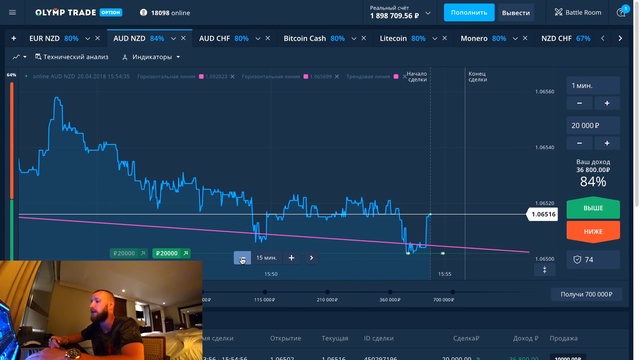Click the shield 74 indicator
Image resolution: width=640 pixels, height=360 pixels.
tap(593, 260)
